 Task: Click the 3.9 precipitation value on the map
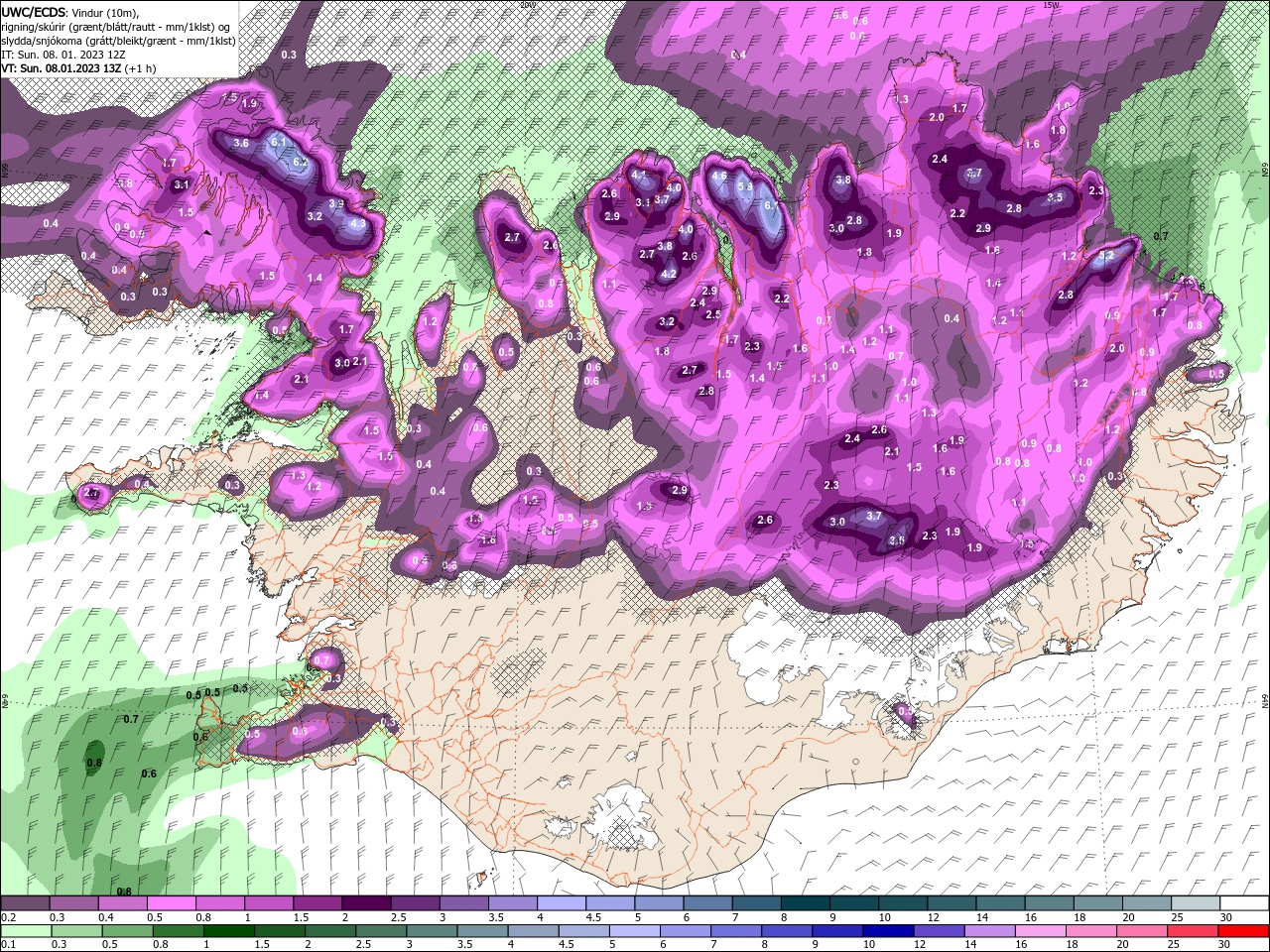point(335,204)
